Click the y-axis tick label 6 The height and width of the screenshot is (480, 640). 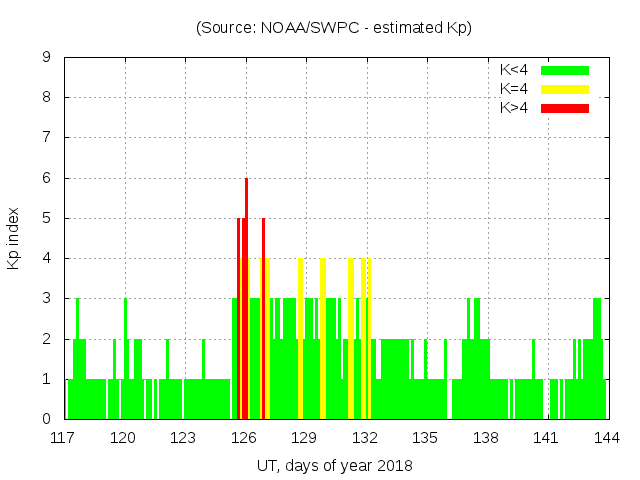[47, 178]
